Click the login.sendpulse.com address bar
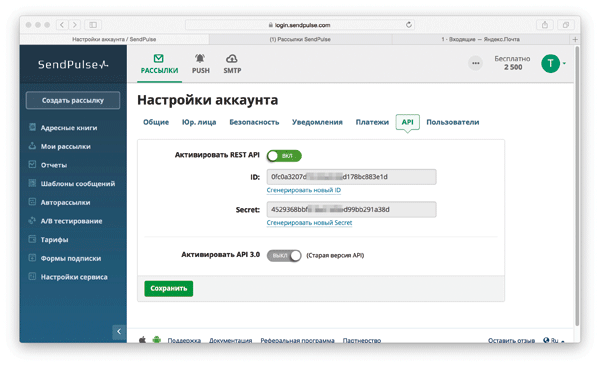Screen dimensions: 600x366 tap(300, 25)
